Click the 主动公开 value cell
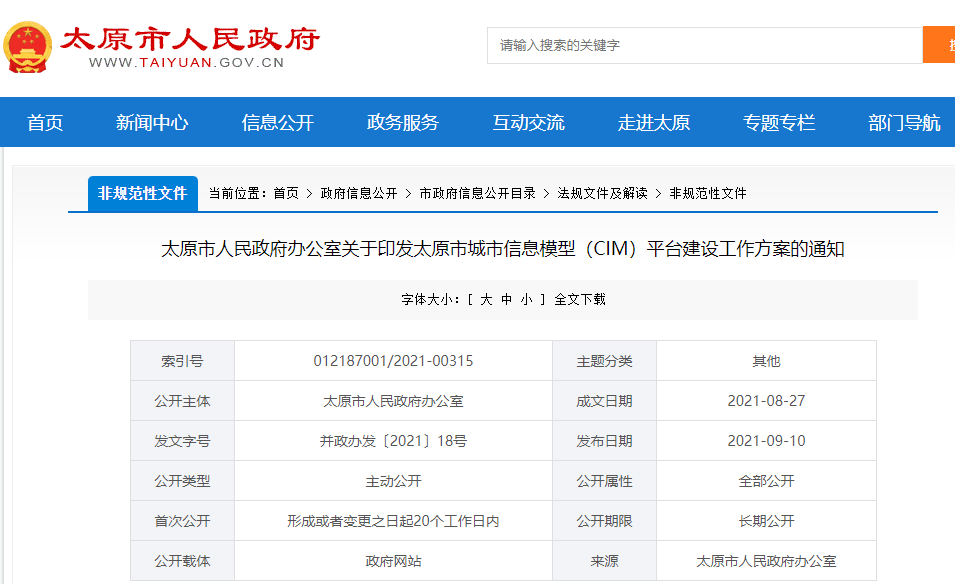Screen dimensions: 955x584 [x=393, y=481]
